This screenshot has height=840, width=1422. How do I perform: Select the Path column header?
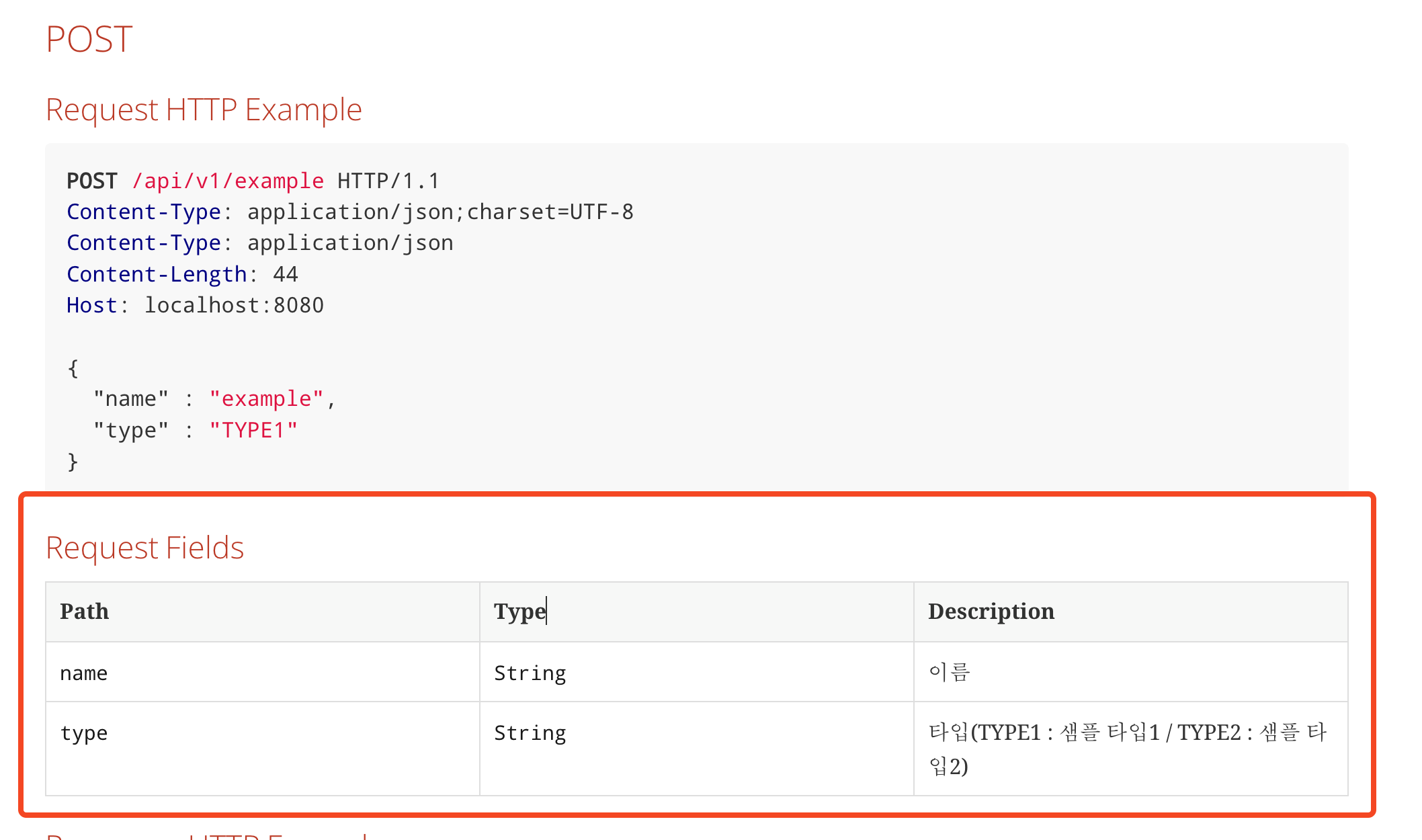(84, 612)
